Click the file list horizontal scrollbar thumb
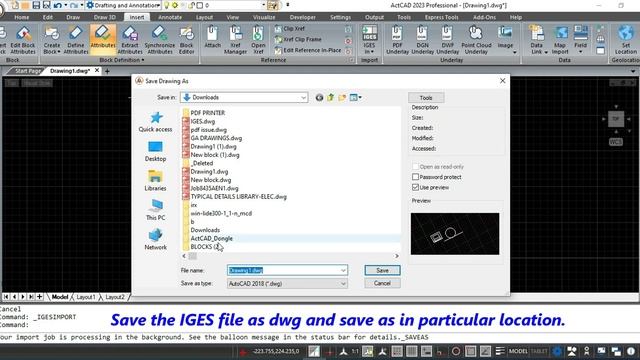This screenshot has width=640, height=360. [x=193, y=256]
